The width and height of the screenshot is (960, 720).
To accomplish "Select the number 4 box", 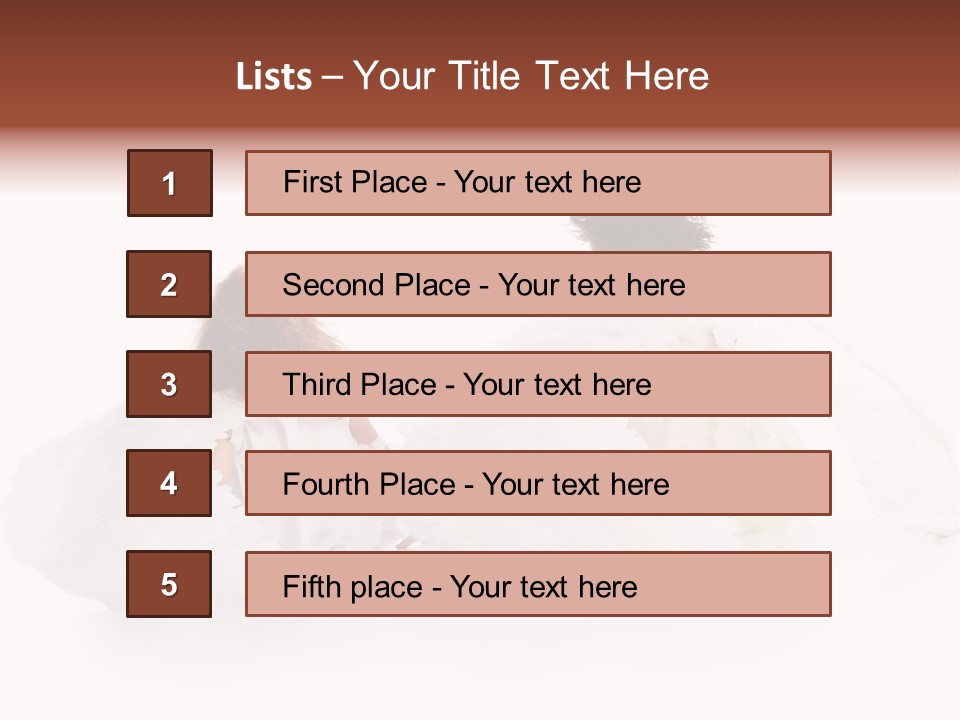I will (x=169, y=483).
